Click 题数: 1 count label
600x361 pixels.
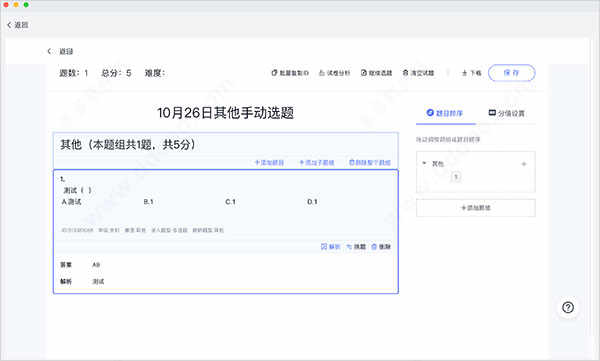tap(73, 73)
